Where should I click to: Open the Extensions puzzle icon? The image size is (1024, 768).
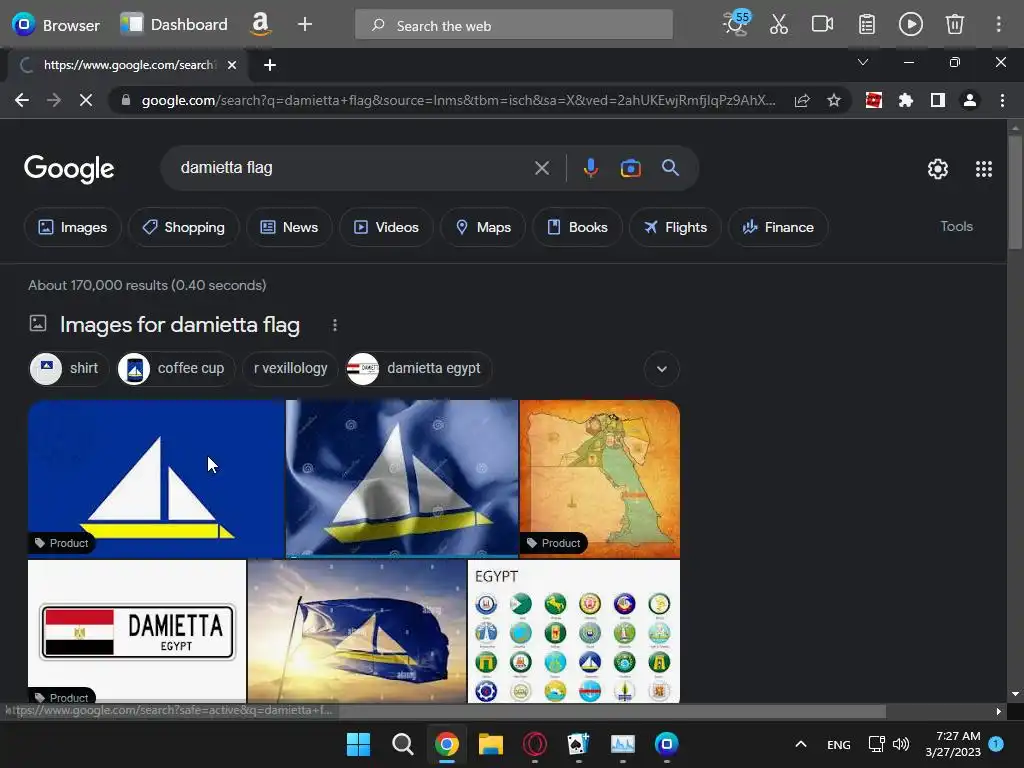[x=905, y=101]
